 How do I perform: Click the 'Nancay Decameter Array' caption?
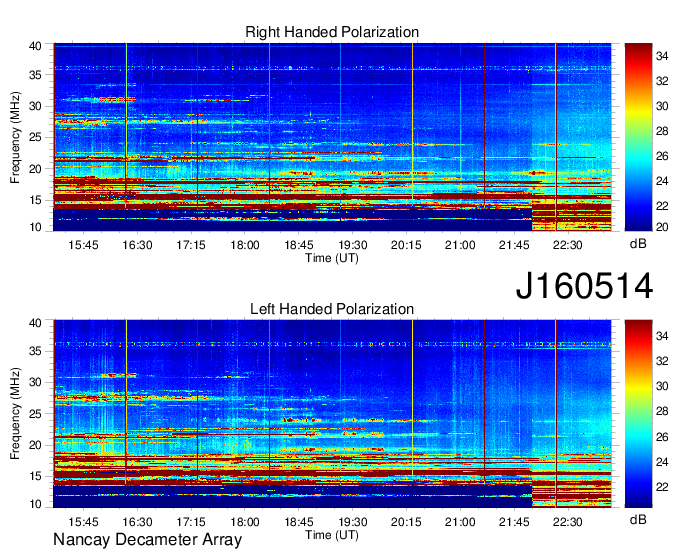(147, 539)
